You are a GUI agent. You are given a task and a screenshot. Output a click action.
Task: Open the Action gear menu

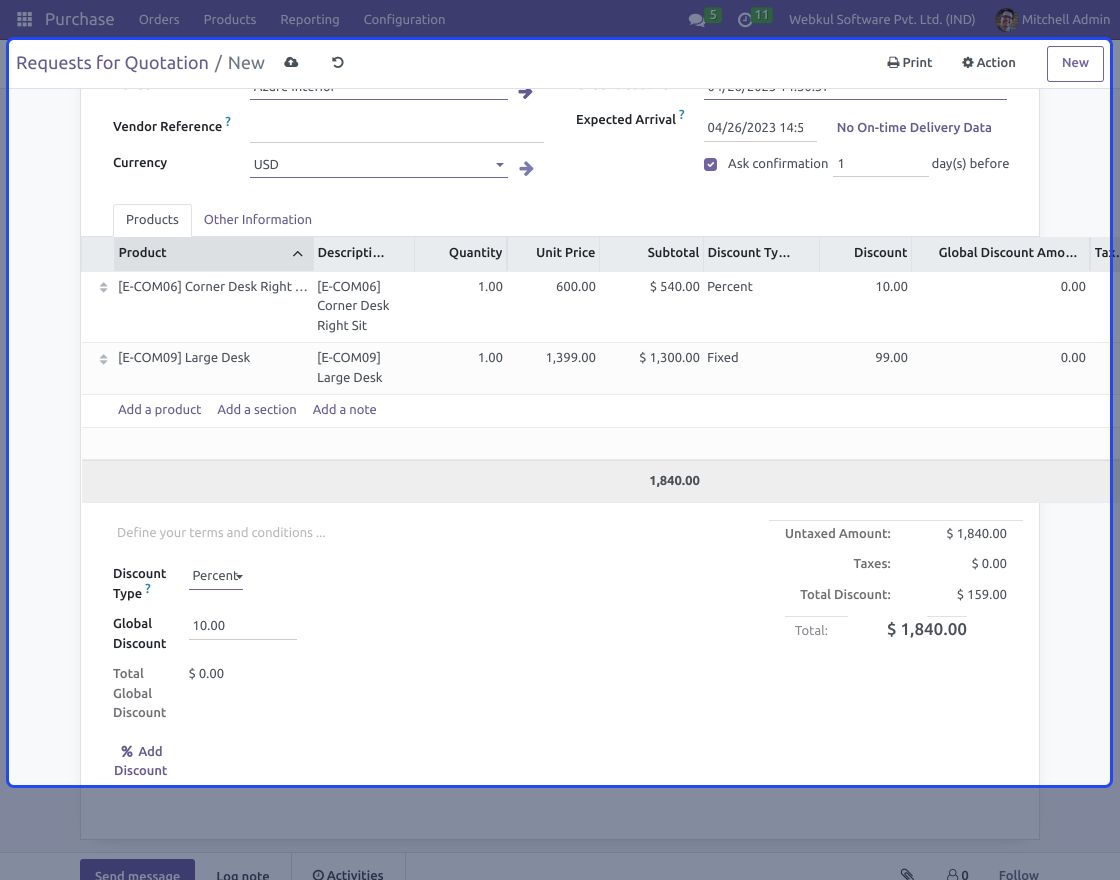coord(989,63)
